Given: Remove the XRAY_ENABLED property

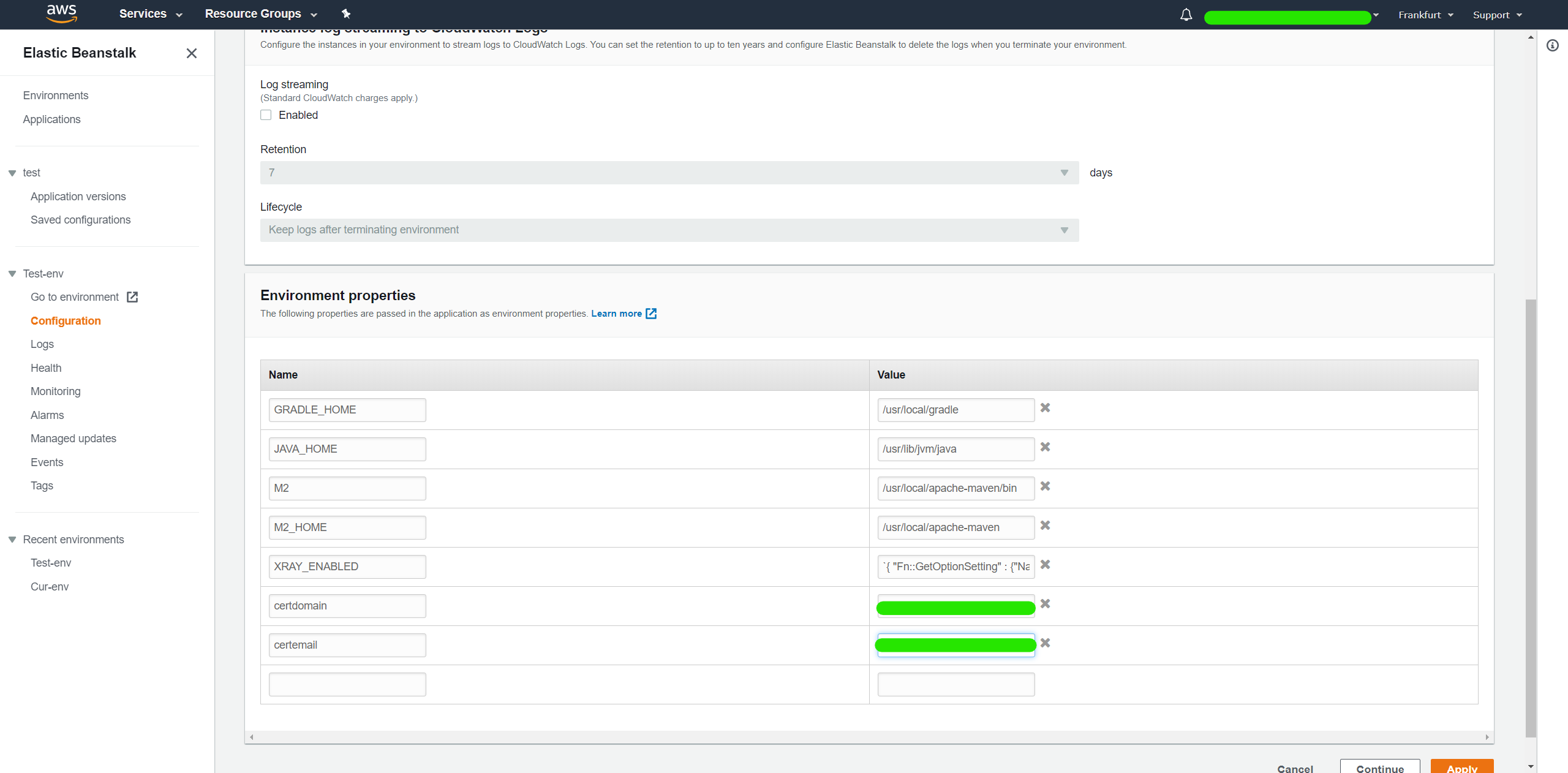Looking at the screenshot, I should tap(1046, 565).
